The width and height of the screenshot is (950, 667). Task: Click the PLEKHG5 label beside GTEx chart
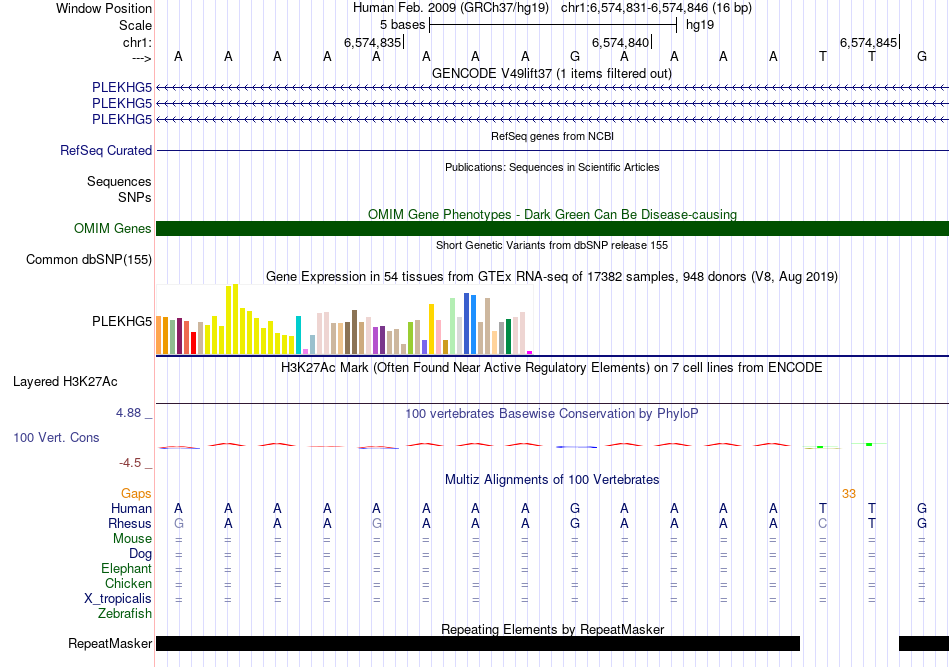click(x=122, y=321)
